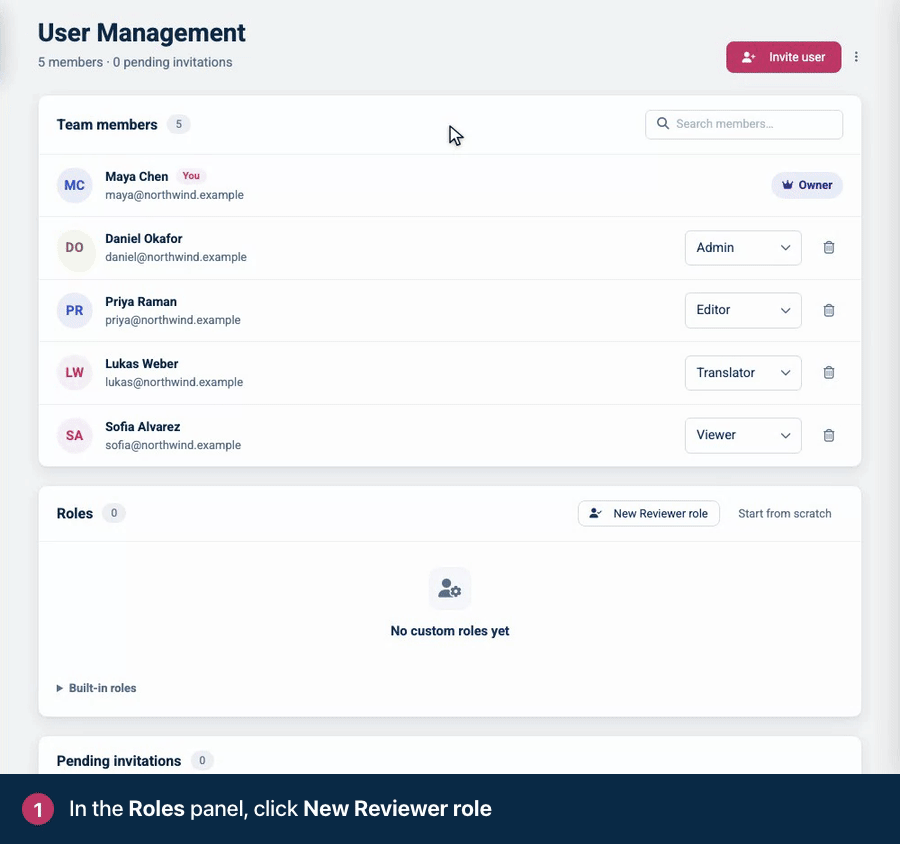Click the Team members count badge 5
Image resolution: width=900 pixels, height=844 pixels.
coord(179,124)
